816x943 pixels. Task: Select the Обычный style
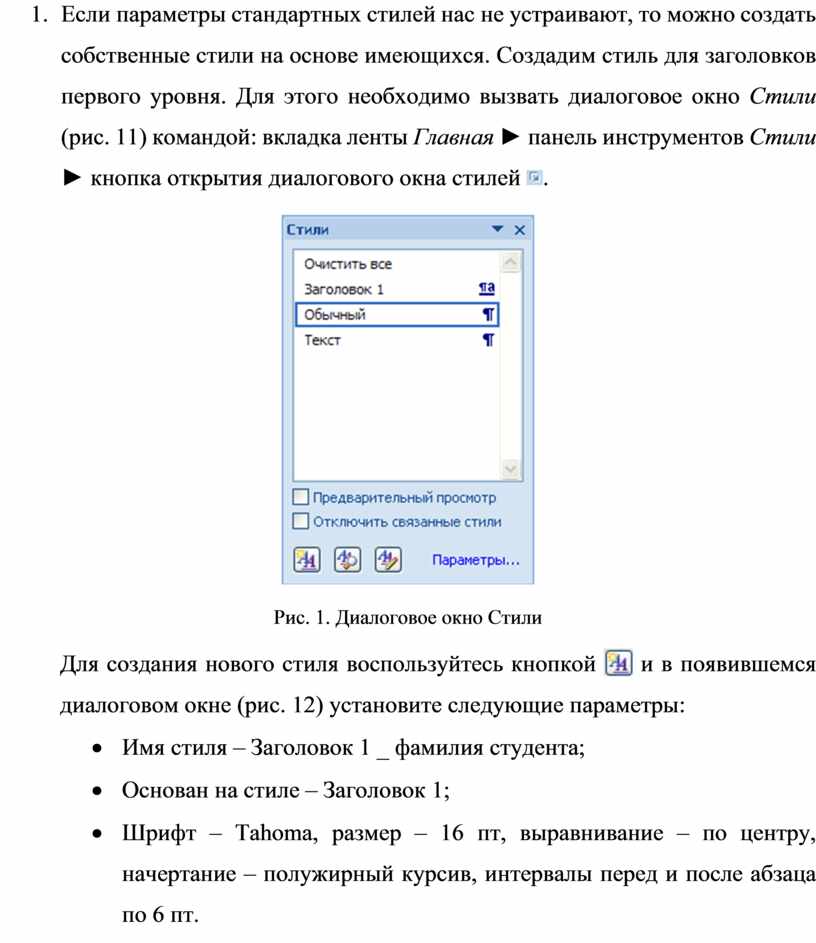pyautogui.click(x=397, y=315)
